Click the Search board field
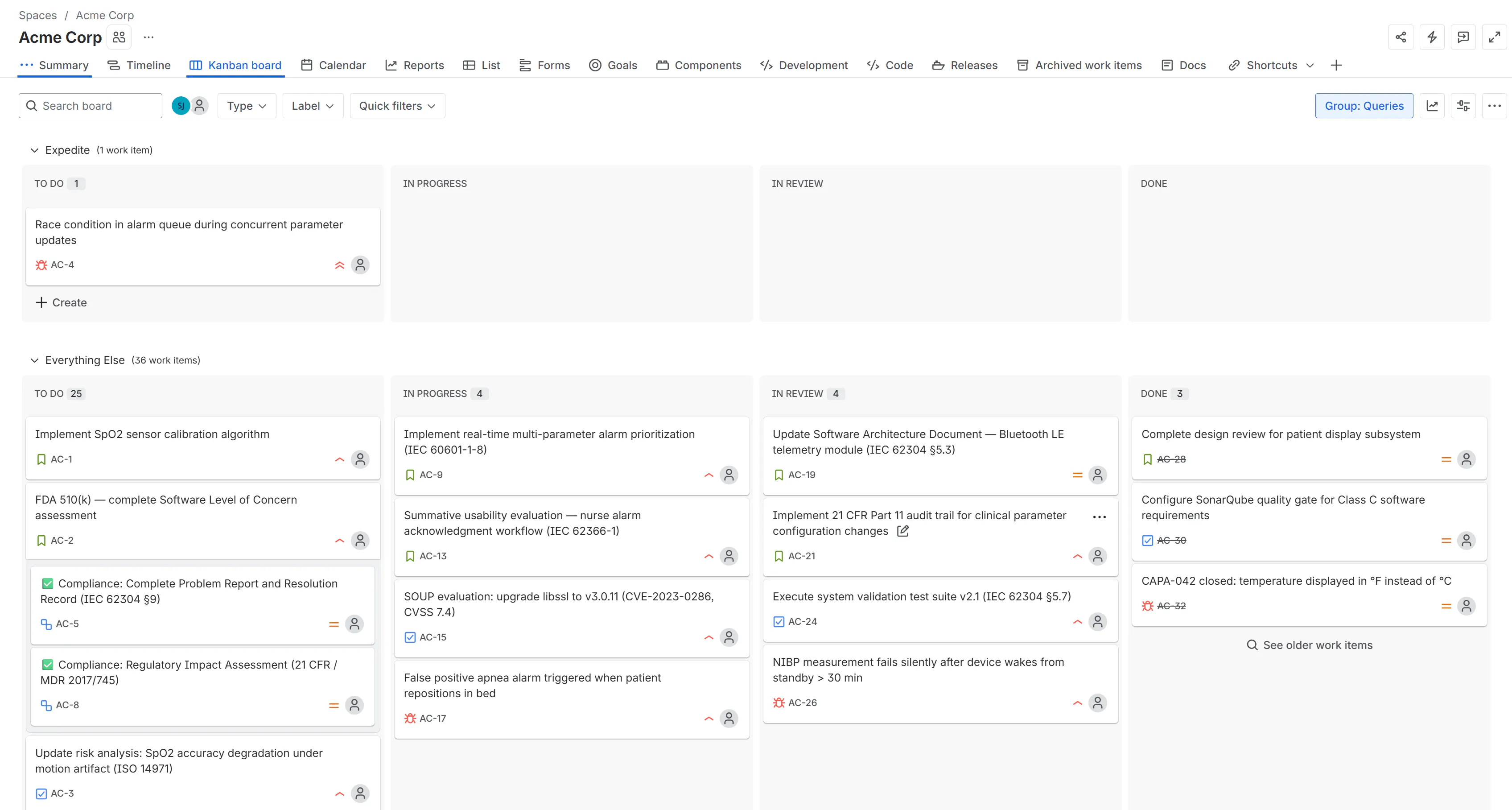 tap(91, 106)
